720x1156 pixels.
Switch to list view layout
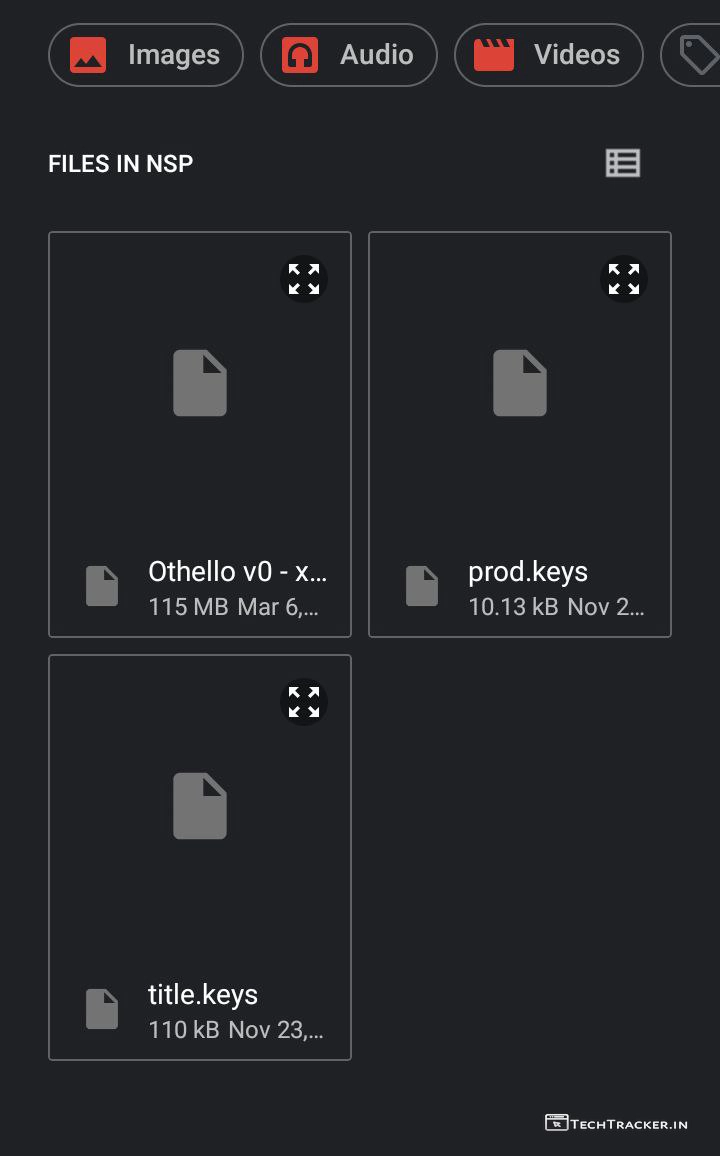[623, 163]
